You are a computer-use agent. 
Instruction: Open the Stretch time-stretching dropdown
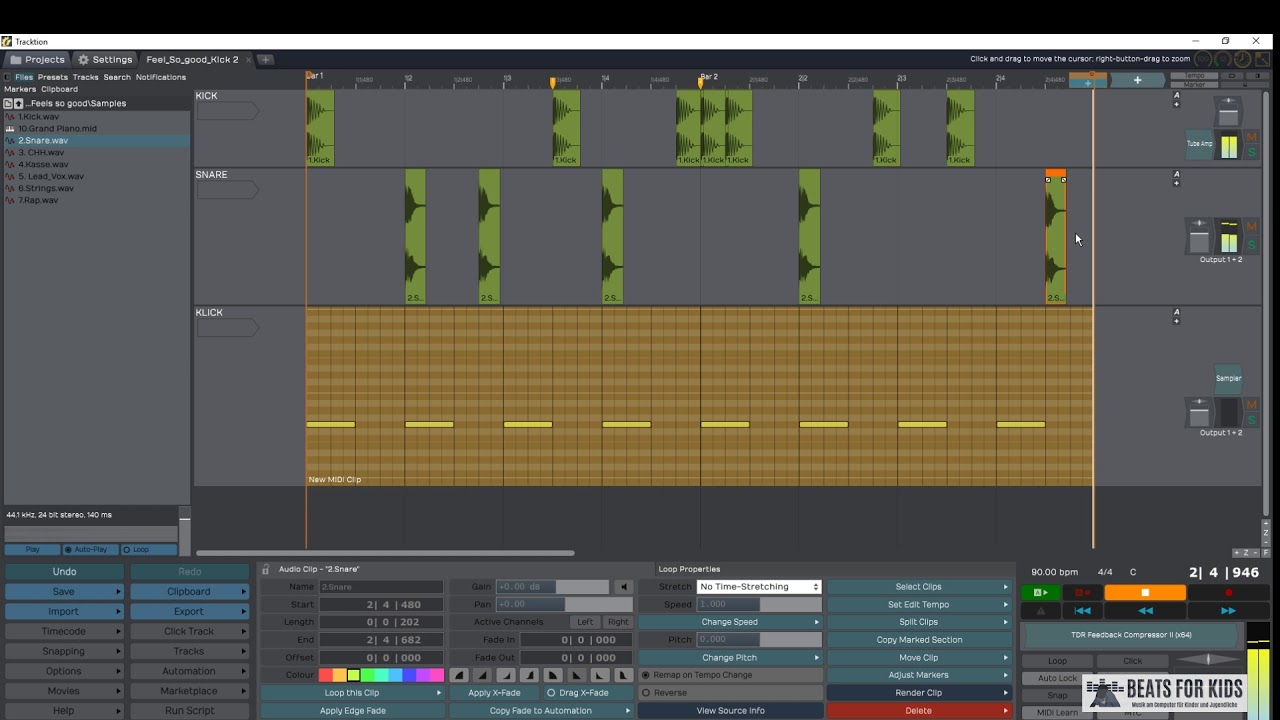759,587
